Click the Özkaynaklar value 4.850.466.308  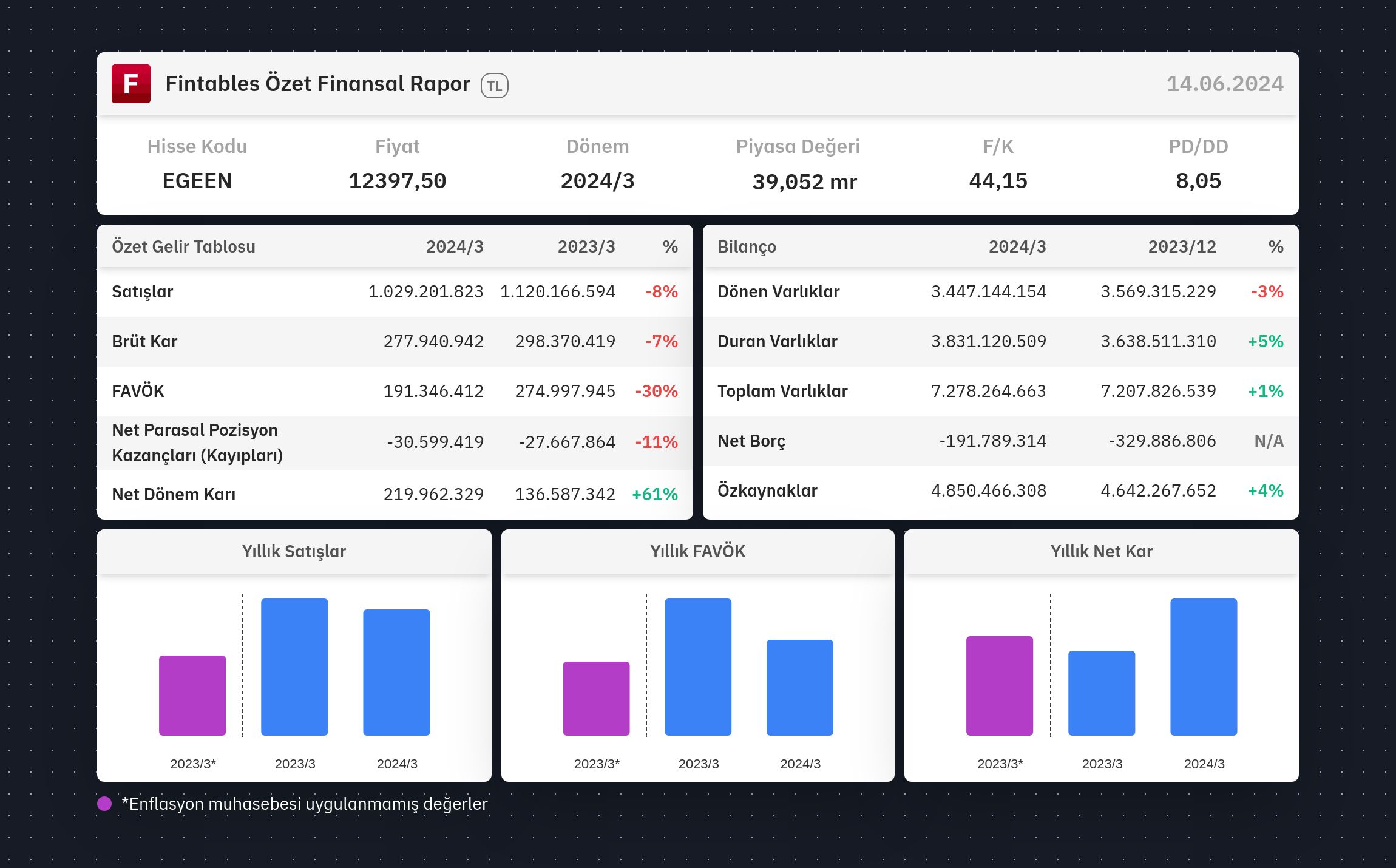pyautogui.click(x=989, y=491)
